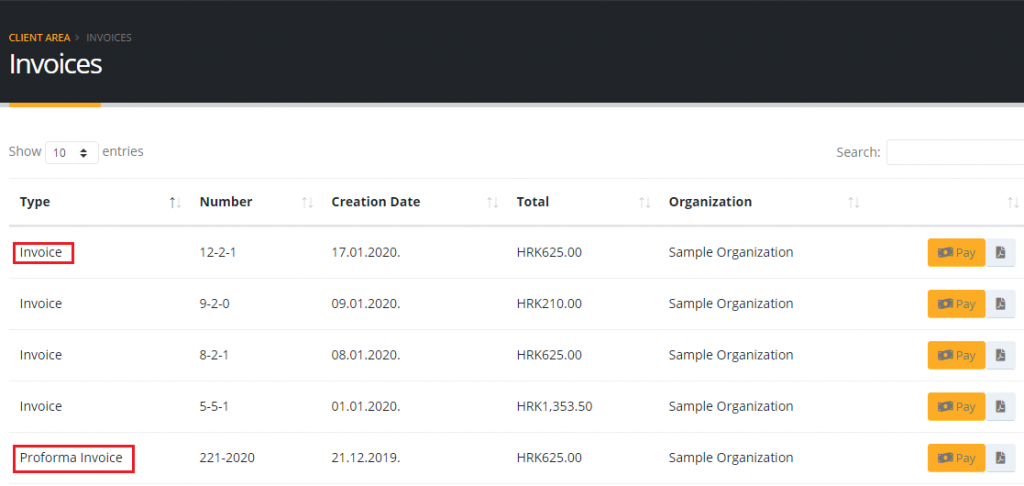Pay invoice 8-2-1
The width and height of the screenshot is (1024, 486).
click(x=956, y=355)
